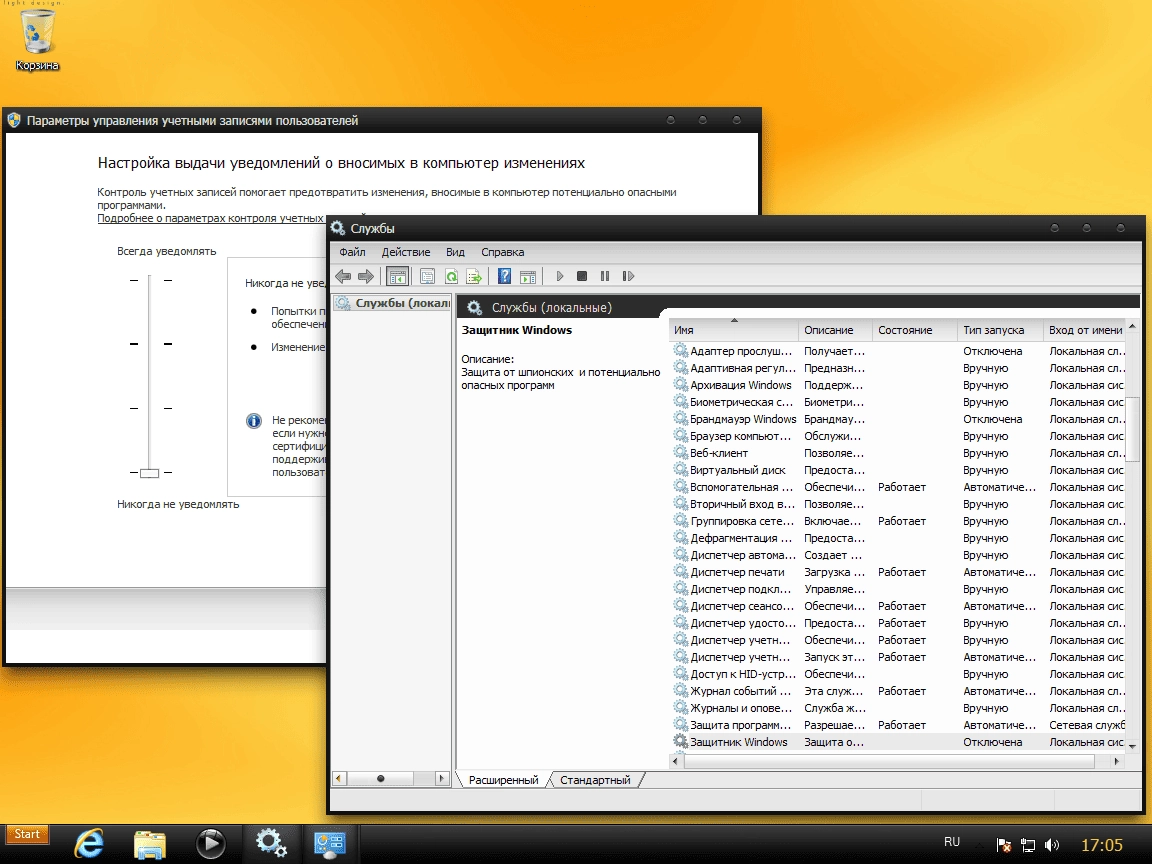Image resolution: width=1152 pixels, height=864 pixels.
Task: Click the network tray icon
Action: click(x=1028, y=845)
